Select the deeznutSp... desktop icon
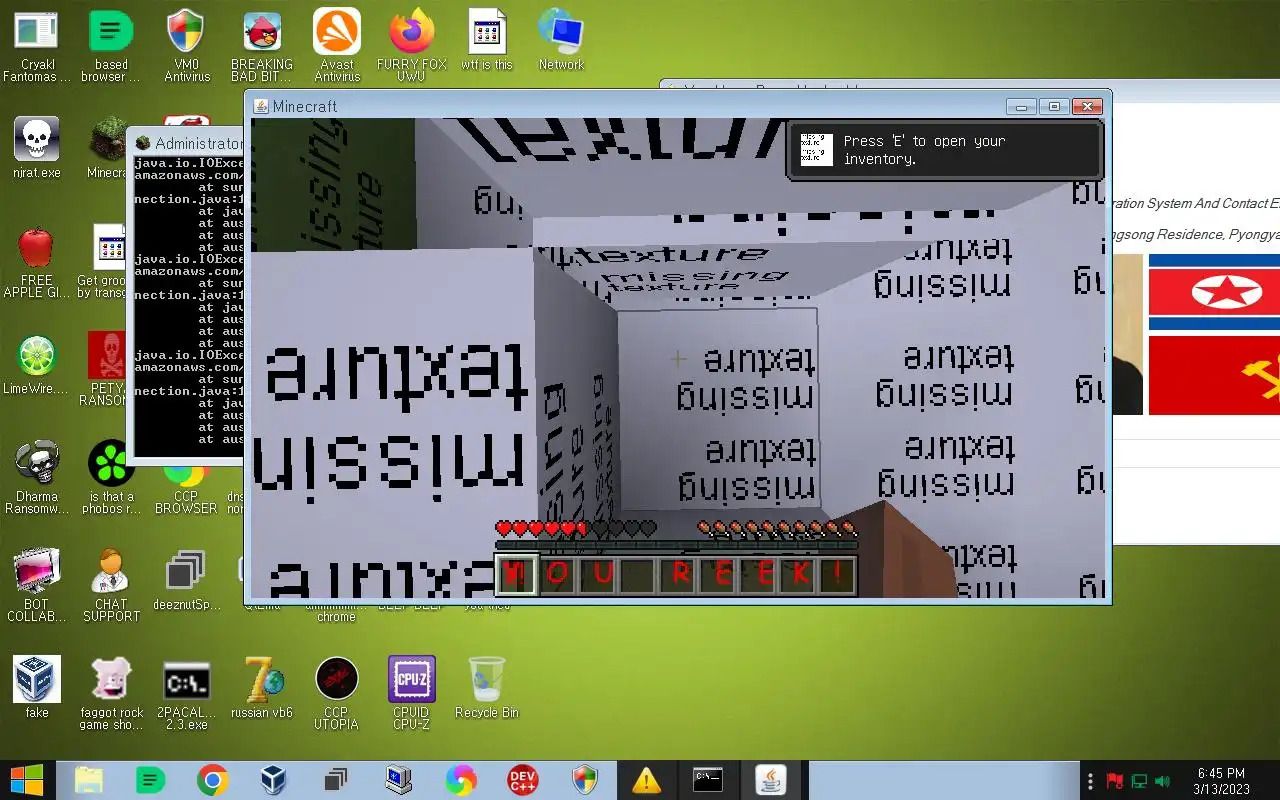This screenshot has width=1280, height=800. pos(186,580)
